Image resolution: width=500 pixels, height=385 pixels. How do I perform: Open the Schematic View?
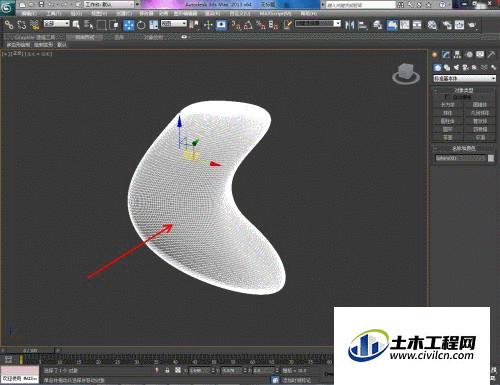(417, 25)
